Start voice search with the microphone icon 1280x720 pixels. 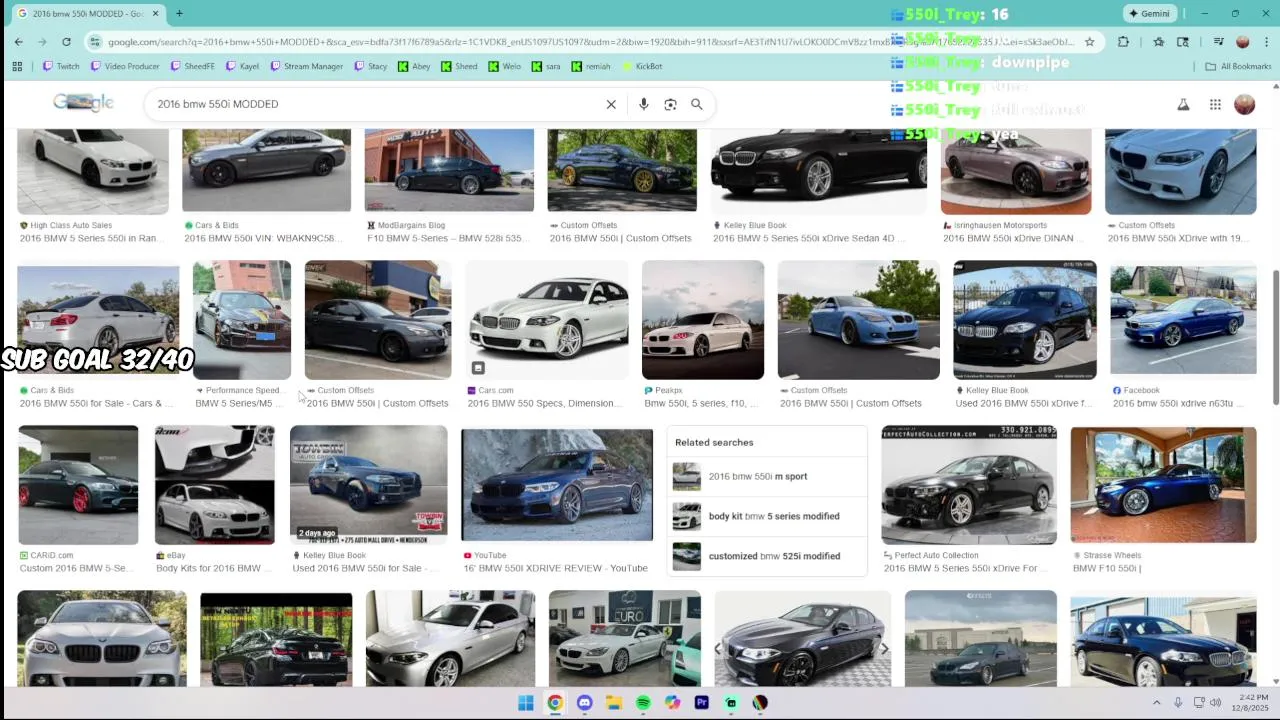pyautogui.click(x=643, y=104)
